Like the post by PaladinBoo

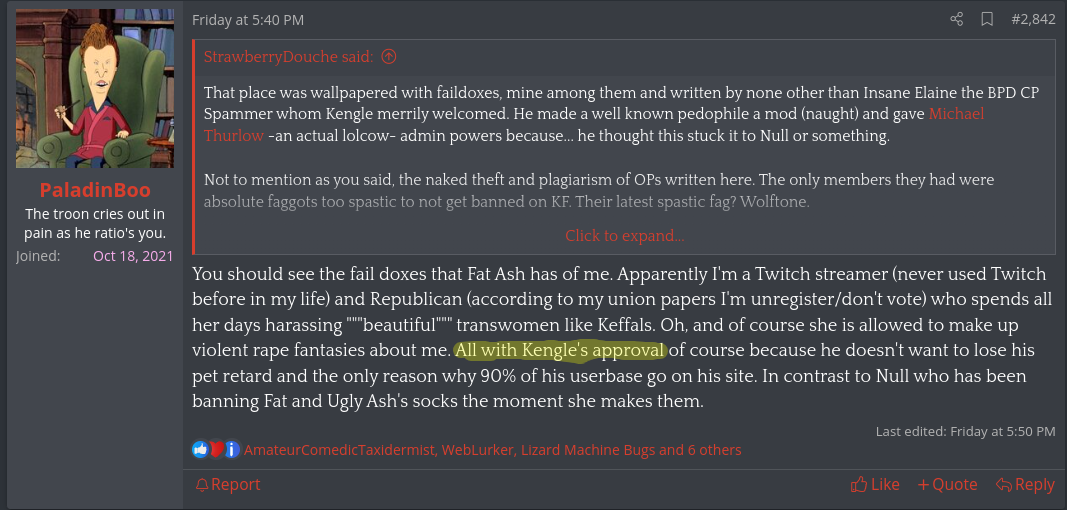point(875,485)
